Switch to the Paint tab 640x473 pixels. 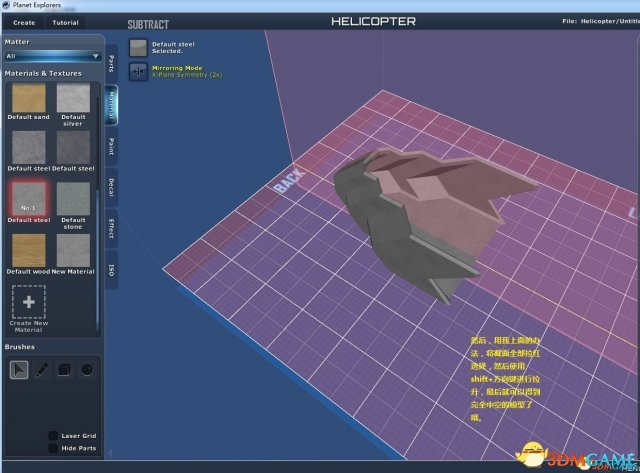(111, 146)
